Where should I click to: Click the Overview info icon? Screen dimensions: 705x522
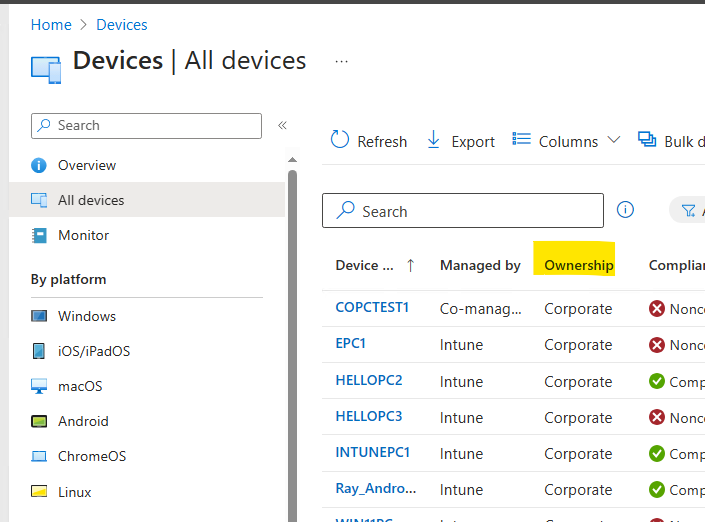39,165
